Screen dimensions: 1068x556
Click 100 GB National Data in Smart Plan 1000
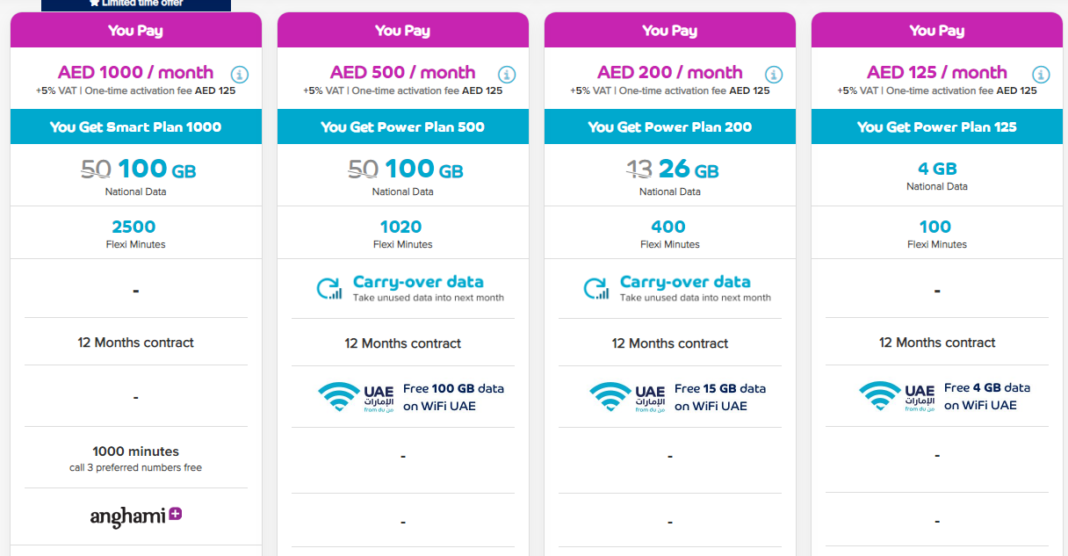(157, 168)
